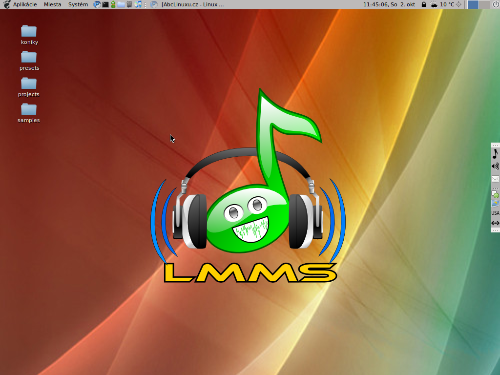
Task: Open the Miesta menu
Action: (52, 4)
